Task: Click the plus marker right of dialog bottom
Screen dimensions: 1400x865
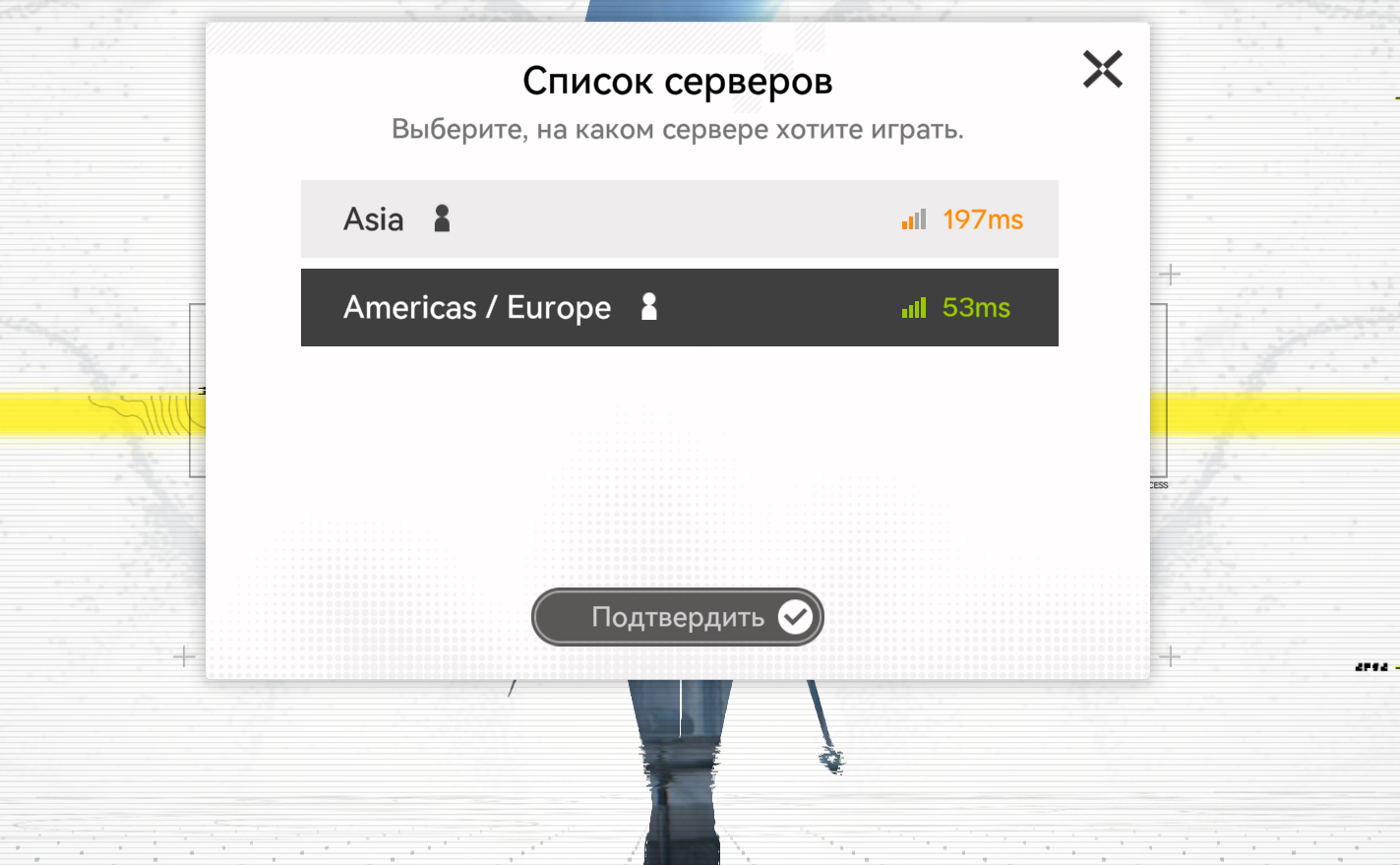Action: (x=1170, y=656)
